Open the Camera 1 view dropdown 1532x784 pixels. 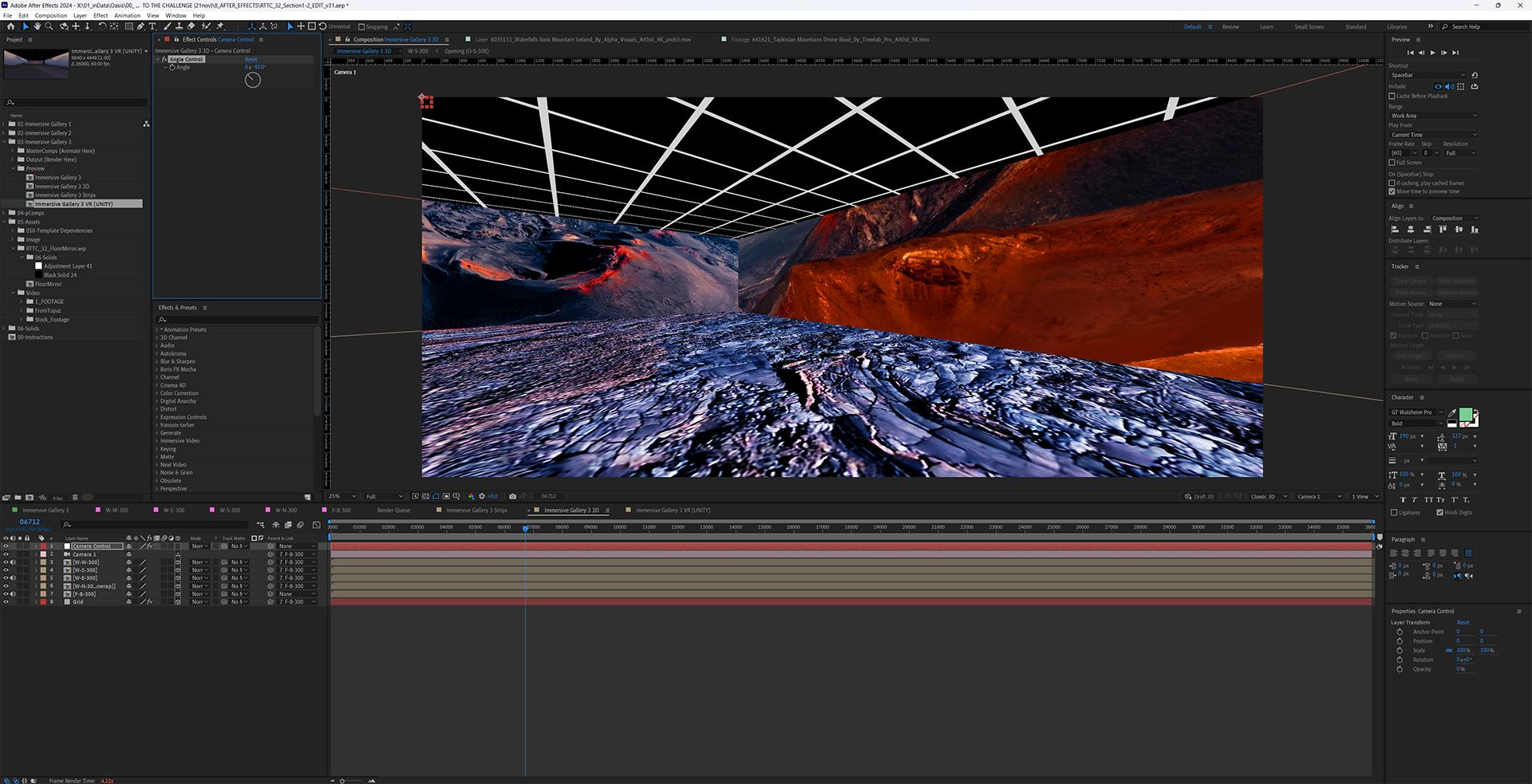tap(1319, 496)
